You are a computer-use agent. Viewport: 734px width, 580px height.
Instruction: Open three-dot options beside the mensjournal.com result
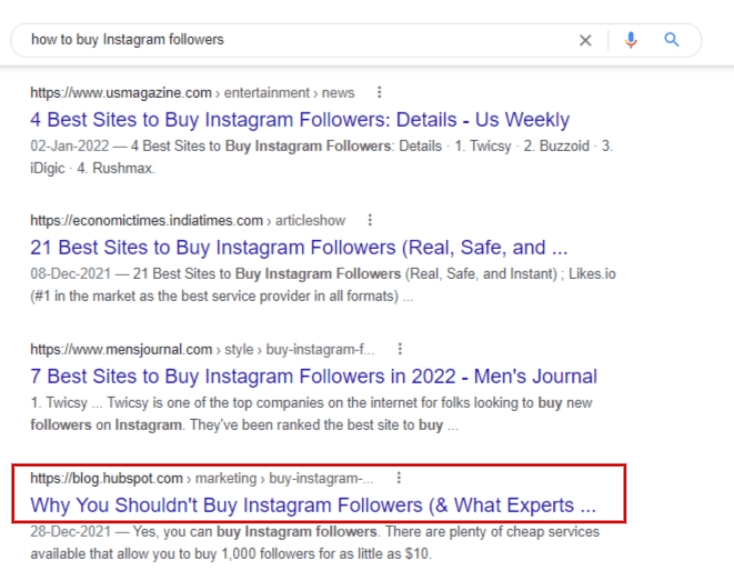tap(400, 349)
